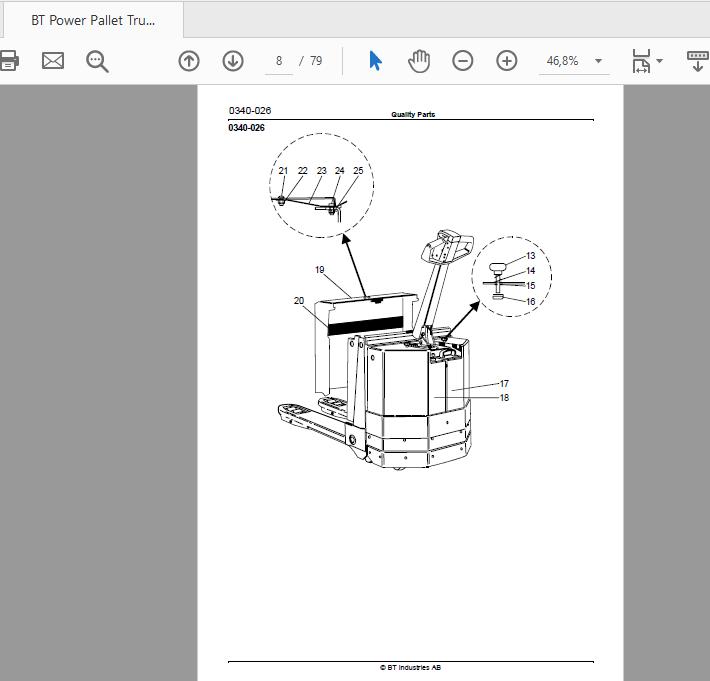Viewport: 710px width, 681px height.
Task: Activate the Selection arrow tool
Action: pyautogui.click(x=375, y=61)
